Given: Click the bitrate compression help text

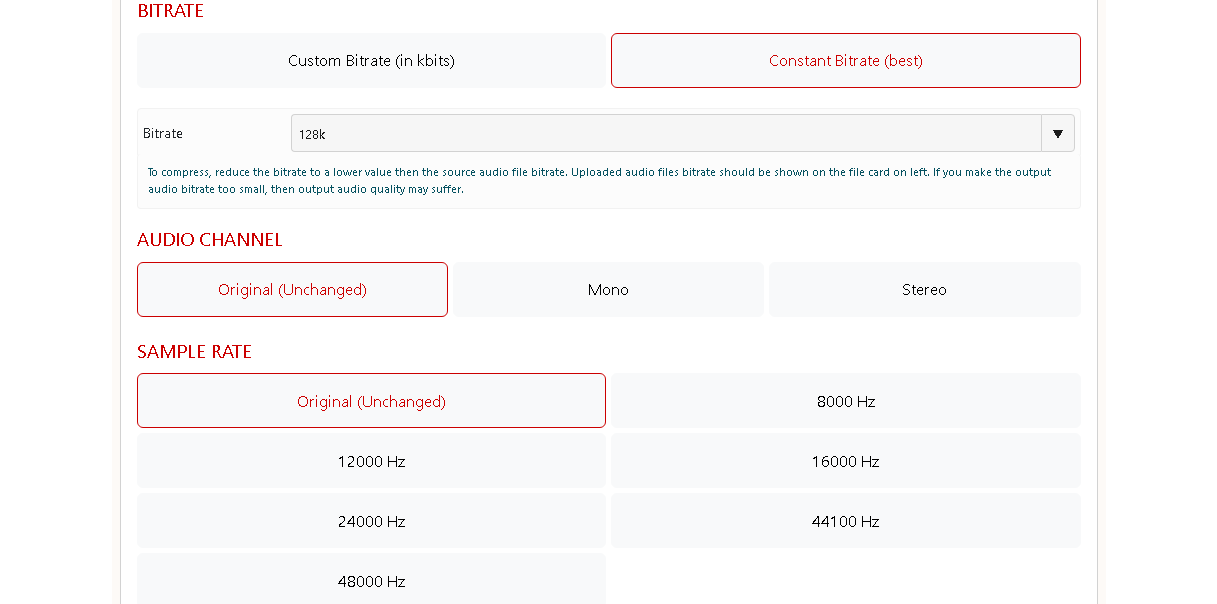Looking at the screenshot, I should tap(599, 180).
